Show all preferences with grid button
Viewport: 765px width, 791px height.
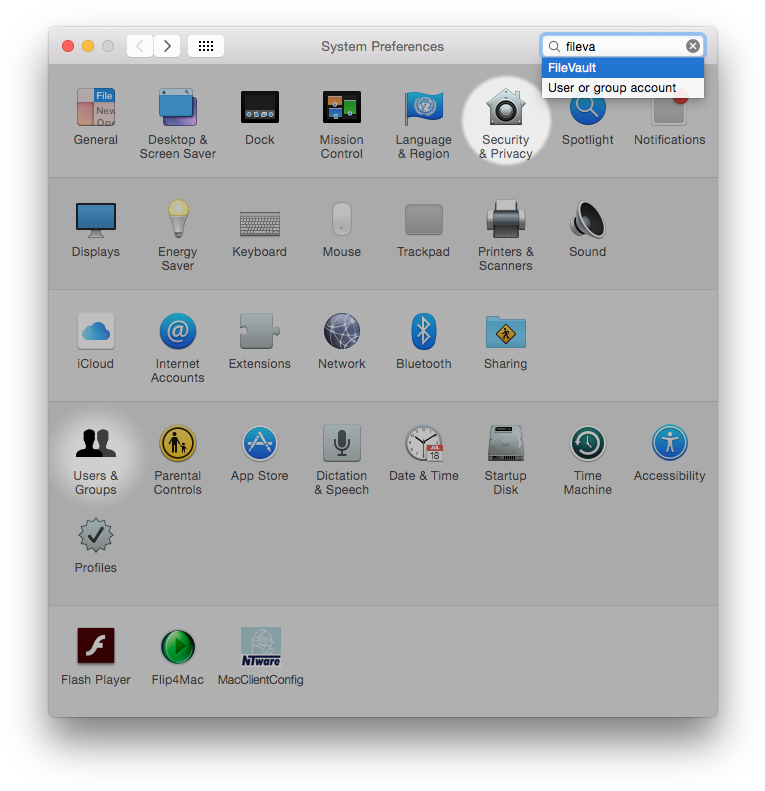[206, 46]
